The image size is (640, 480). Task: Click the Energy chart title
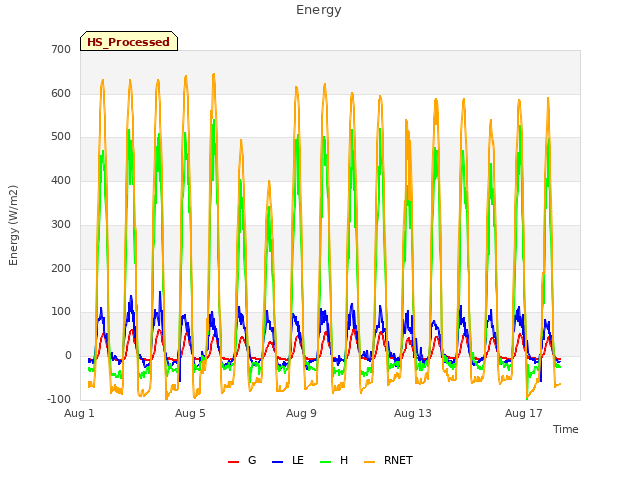319,9
